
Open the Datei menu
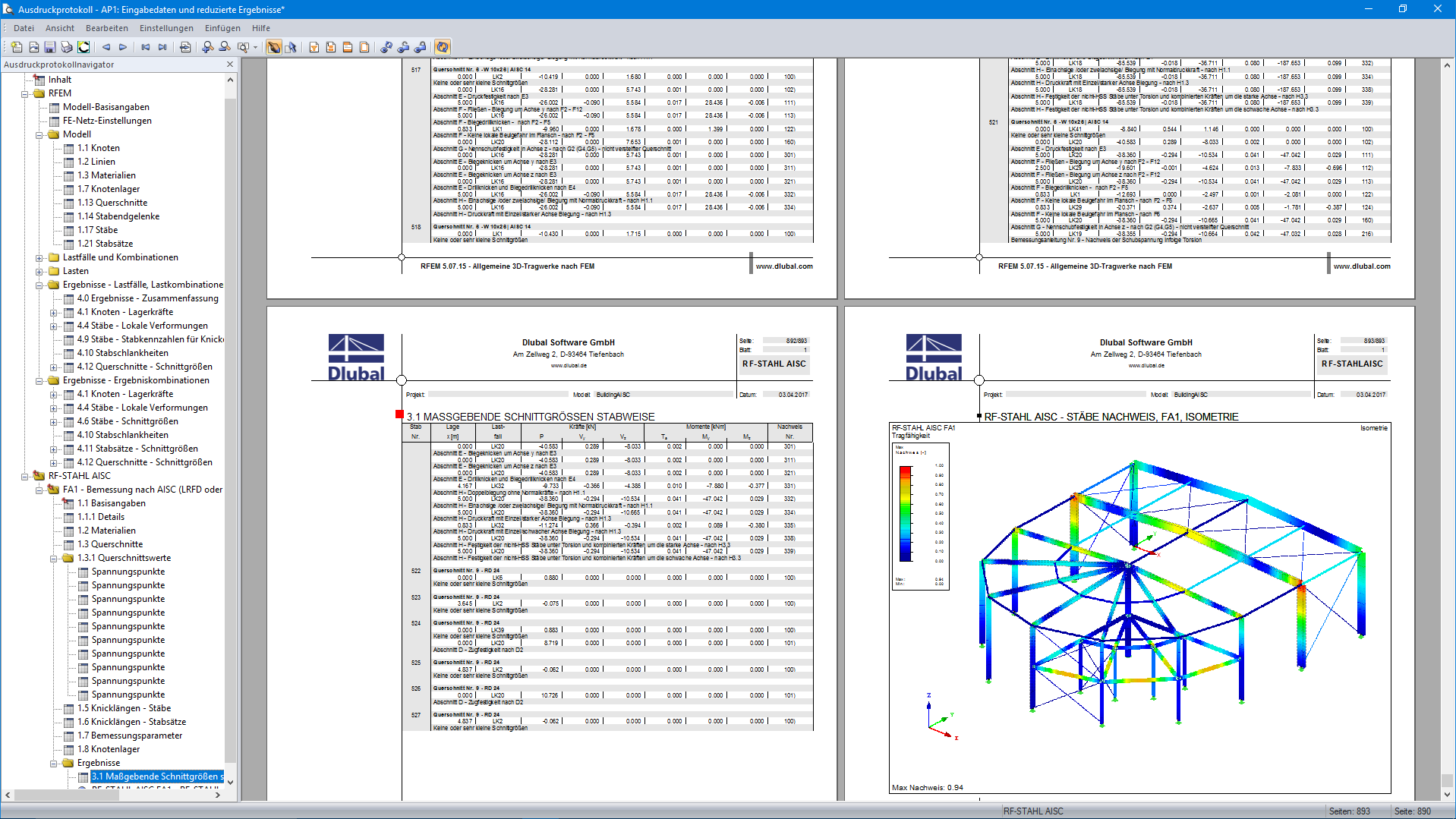(x=24, y=28)
